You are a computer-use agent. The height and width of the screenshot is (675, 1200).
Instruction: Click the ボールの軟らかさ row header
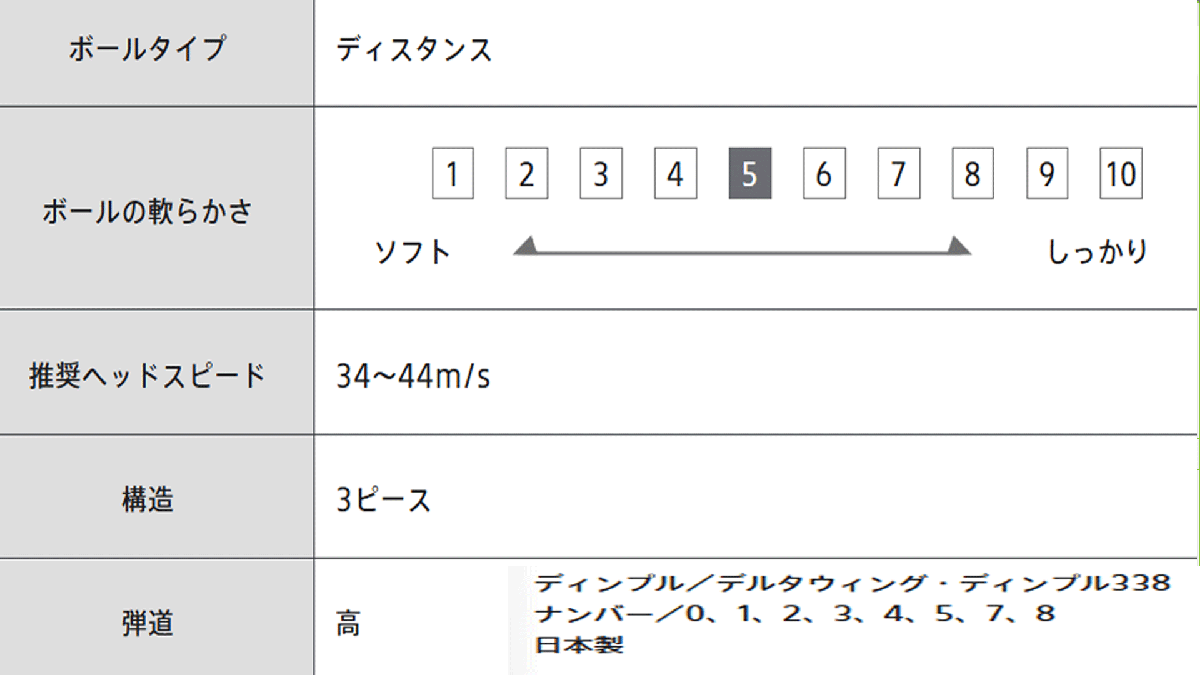coord(148,212)
